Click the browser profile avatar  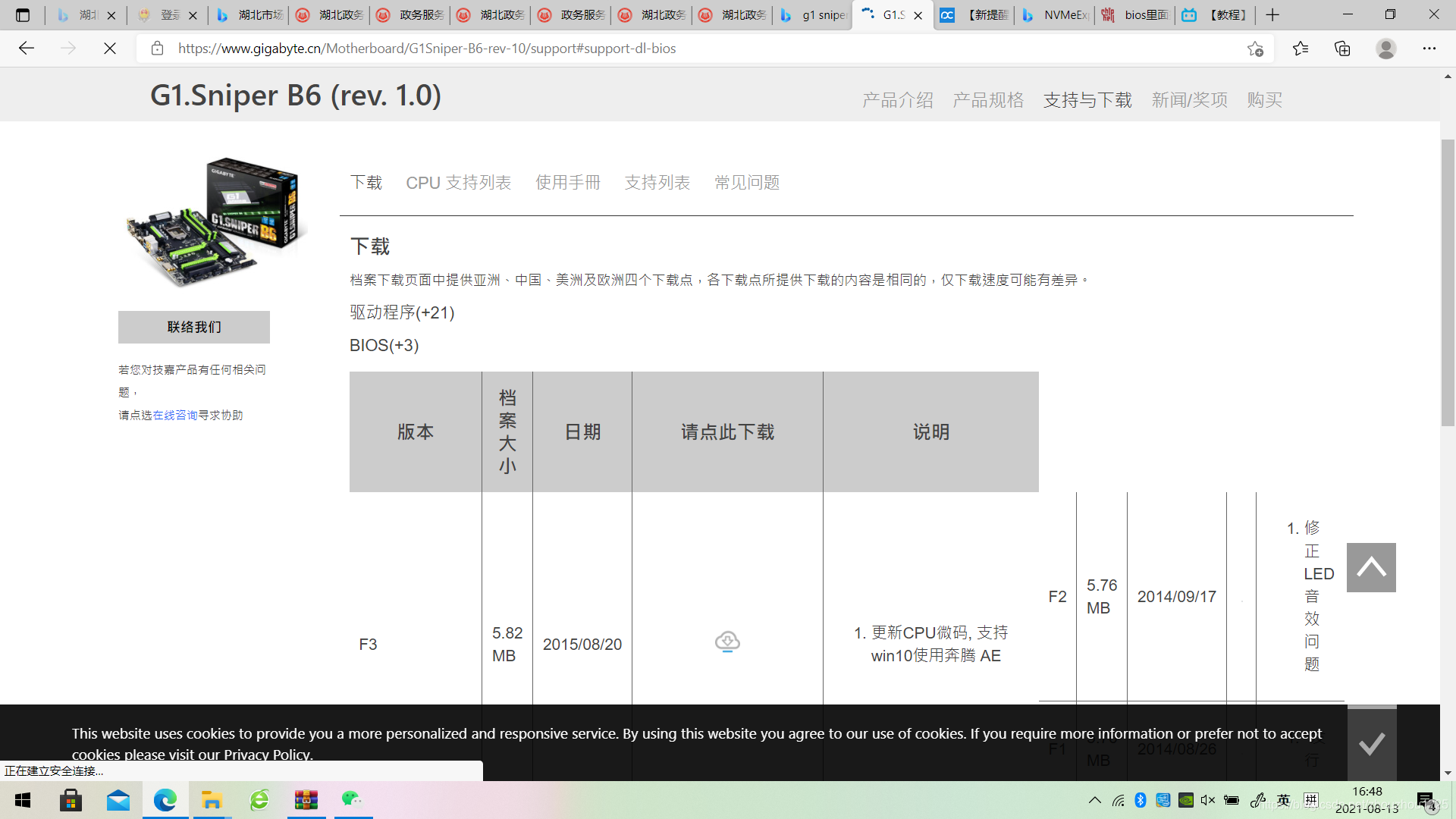[x=1385, y=49]
